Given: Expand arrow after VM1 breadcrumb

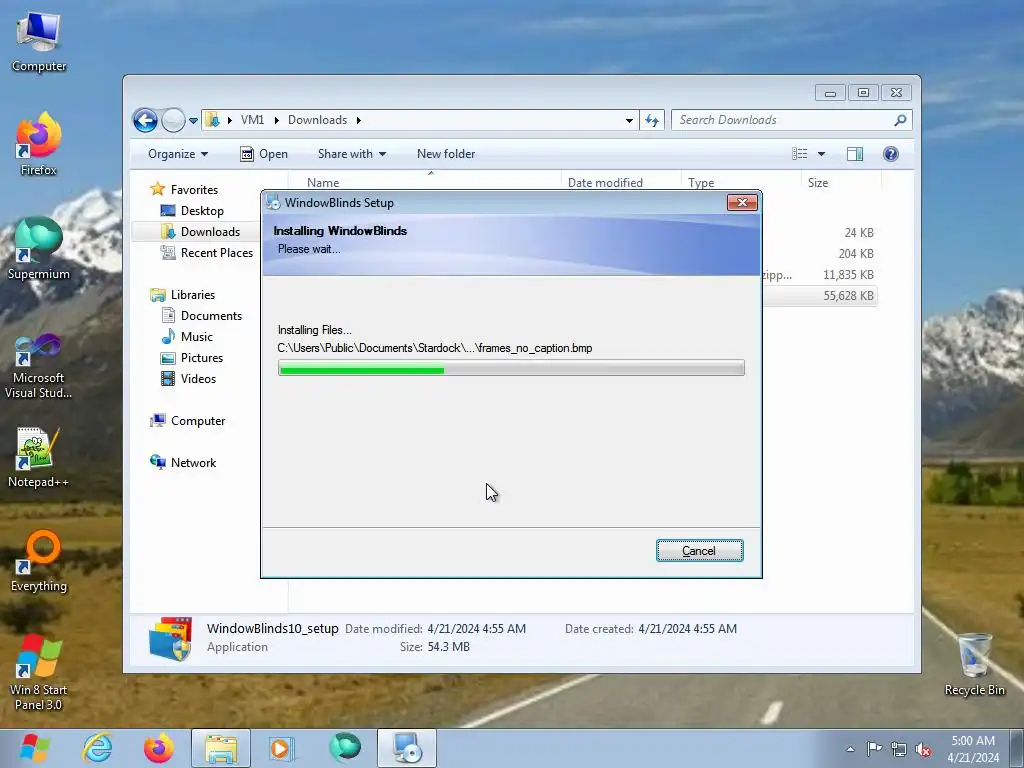Looking at the screenshot, I should pos(276,120).
